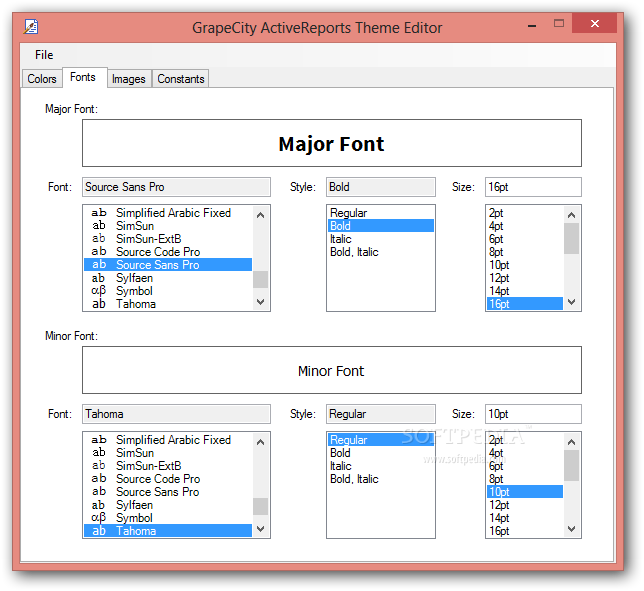Click down arrow of Minor Font size scrollbar

571,529
